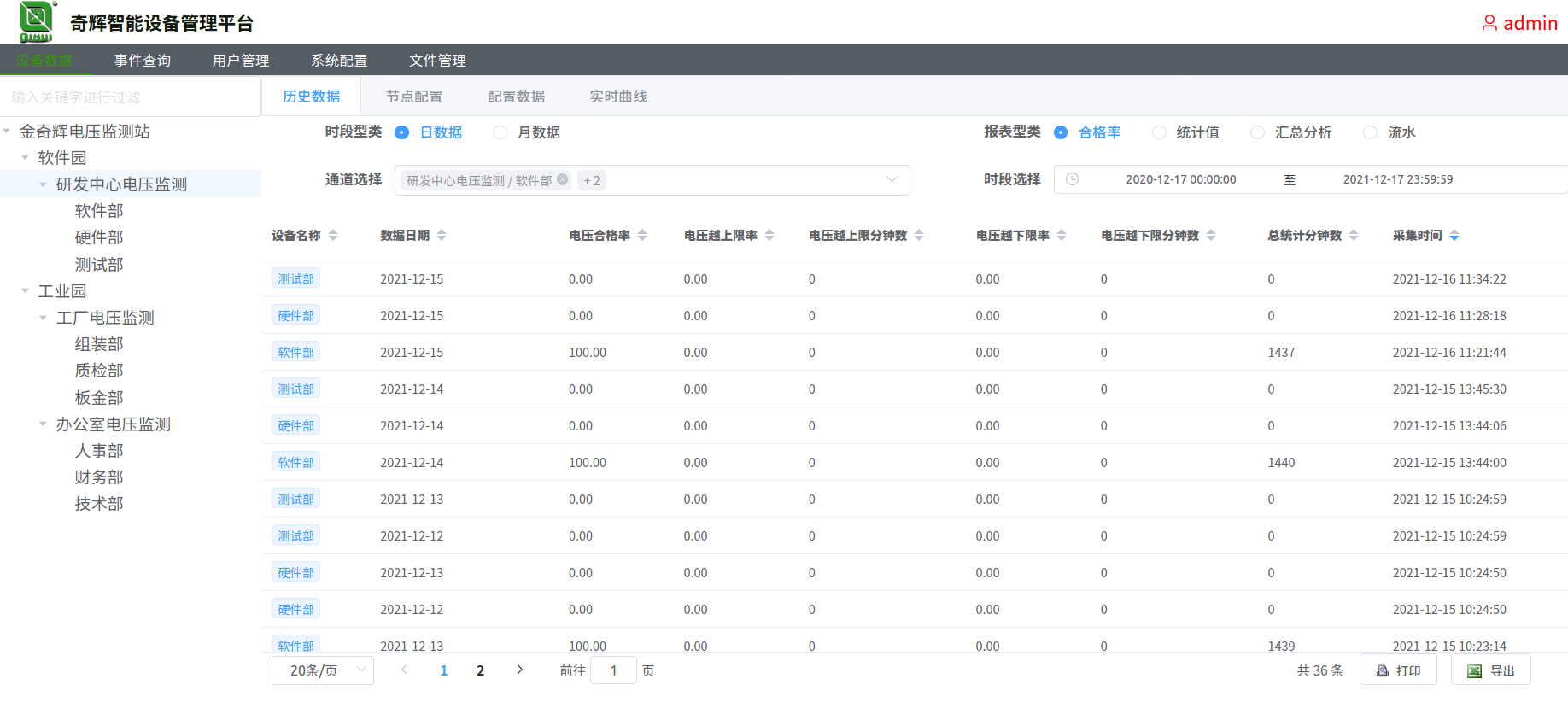Select 汇总分析 report type

click(x=1290, y=132)
